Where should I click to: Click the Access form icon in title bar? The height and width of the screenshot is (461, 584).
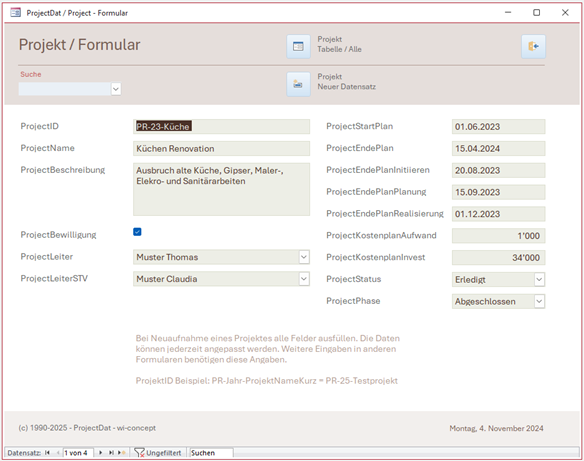pyautogui.click(x=15, y=13)
